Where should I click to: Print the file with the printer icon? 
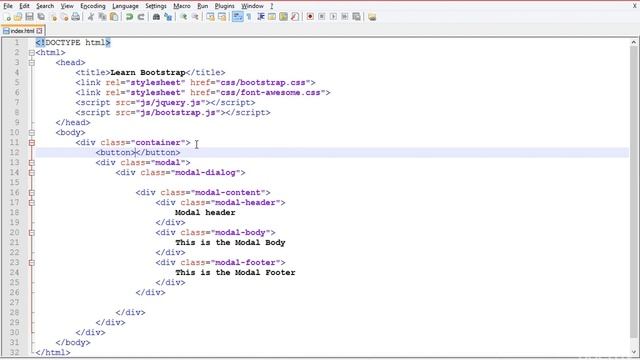tap(76, 17)
